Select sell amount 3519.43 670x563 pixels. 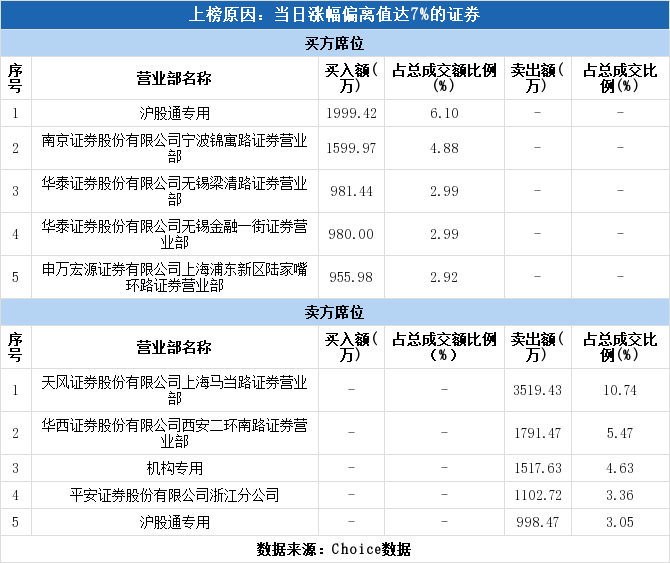tap(538, 390)
